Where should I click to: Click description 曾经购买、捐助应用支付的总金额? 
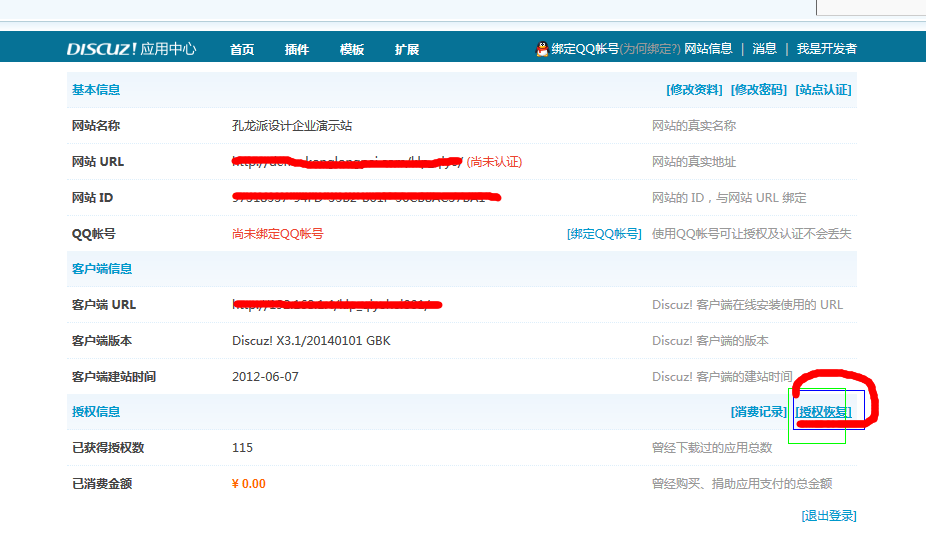point(742,484)
